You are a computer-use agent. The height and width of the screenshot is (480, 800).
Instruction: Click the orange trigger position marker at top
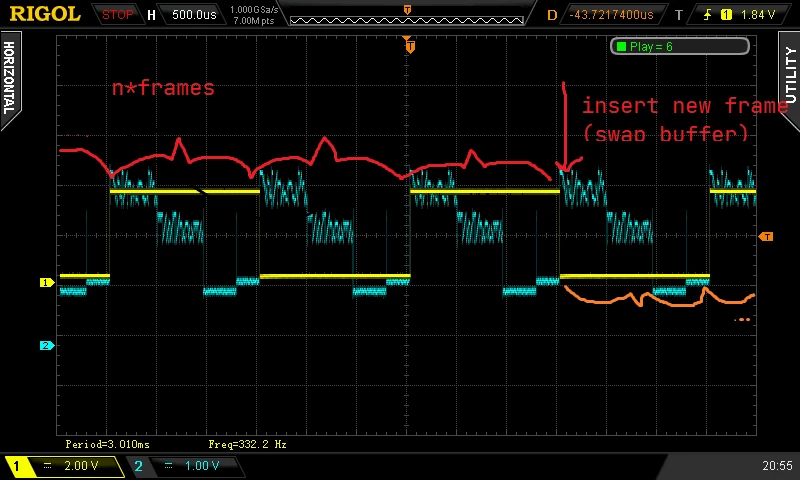(410, 47)
